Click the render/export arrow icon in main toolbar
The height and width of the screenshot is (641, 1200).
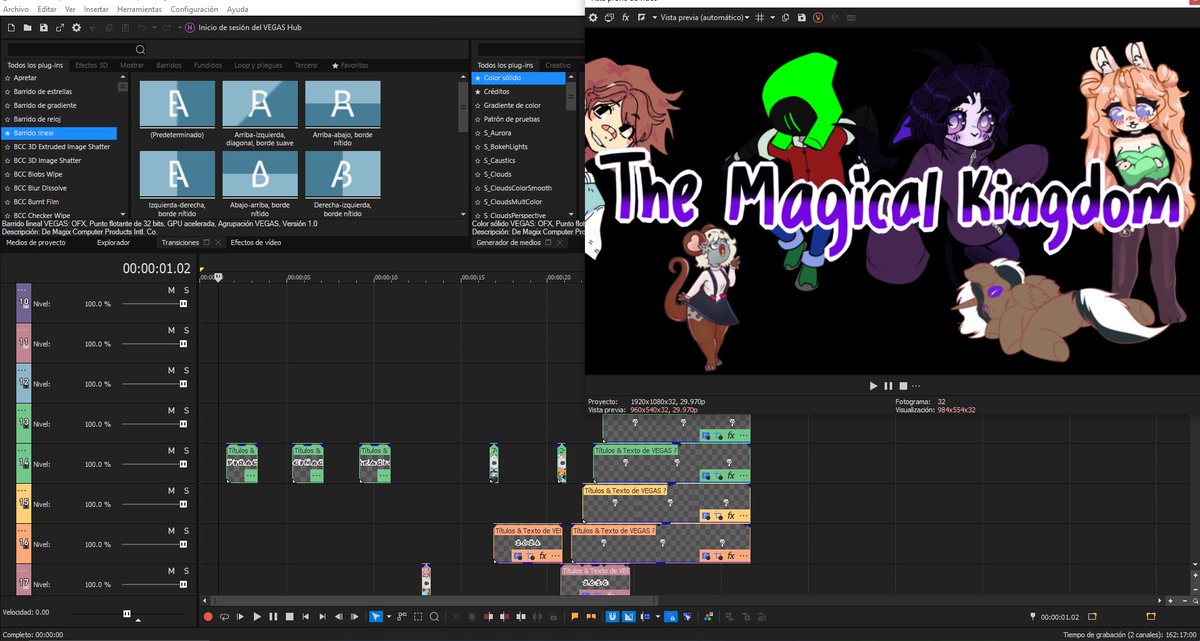(60, 28)
